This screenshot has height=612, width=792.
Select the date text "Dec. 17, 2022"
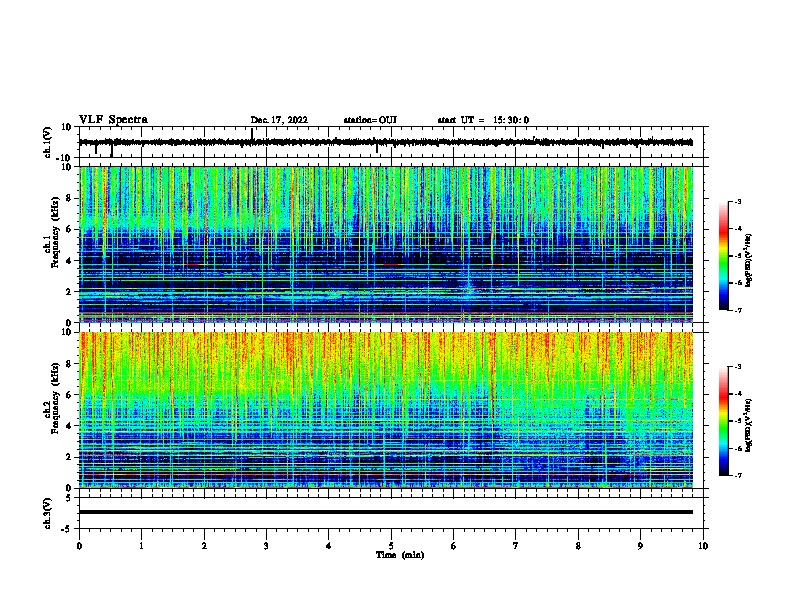click(279, 120)
